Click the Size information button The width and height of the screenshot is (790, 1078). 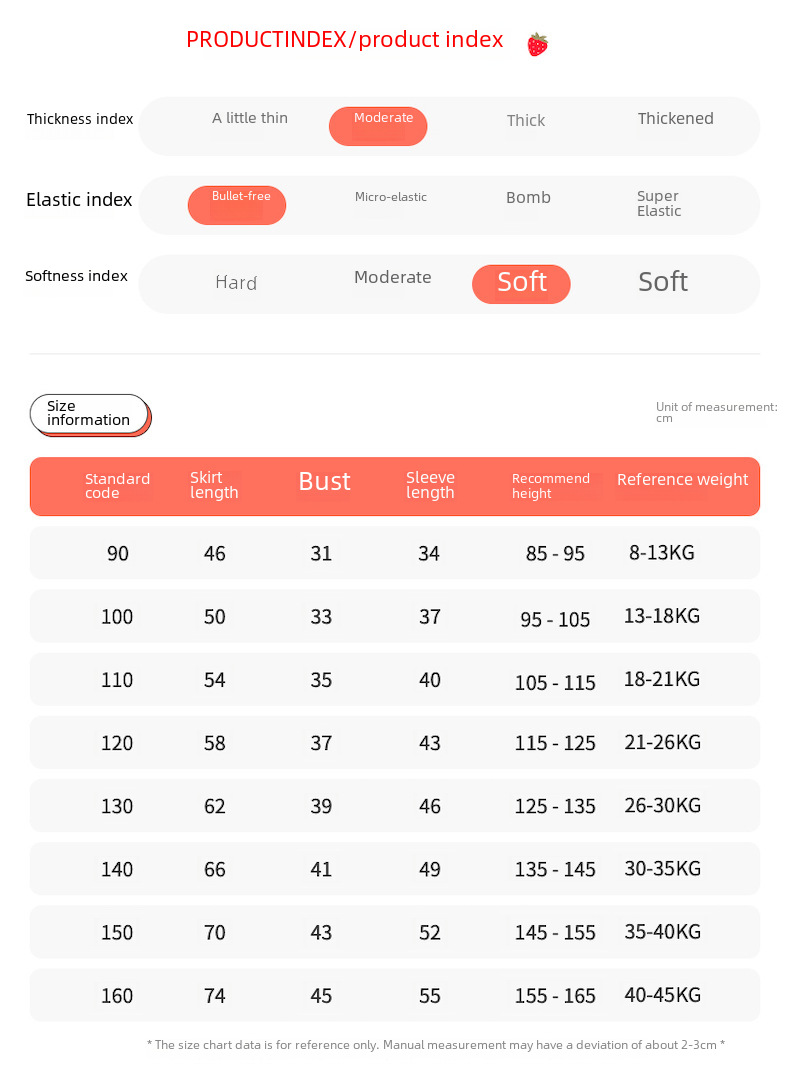click(x=90, y=415)
